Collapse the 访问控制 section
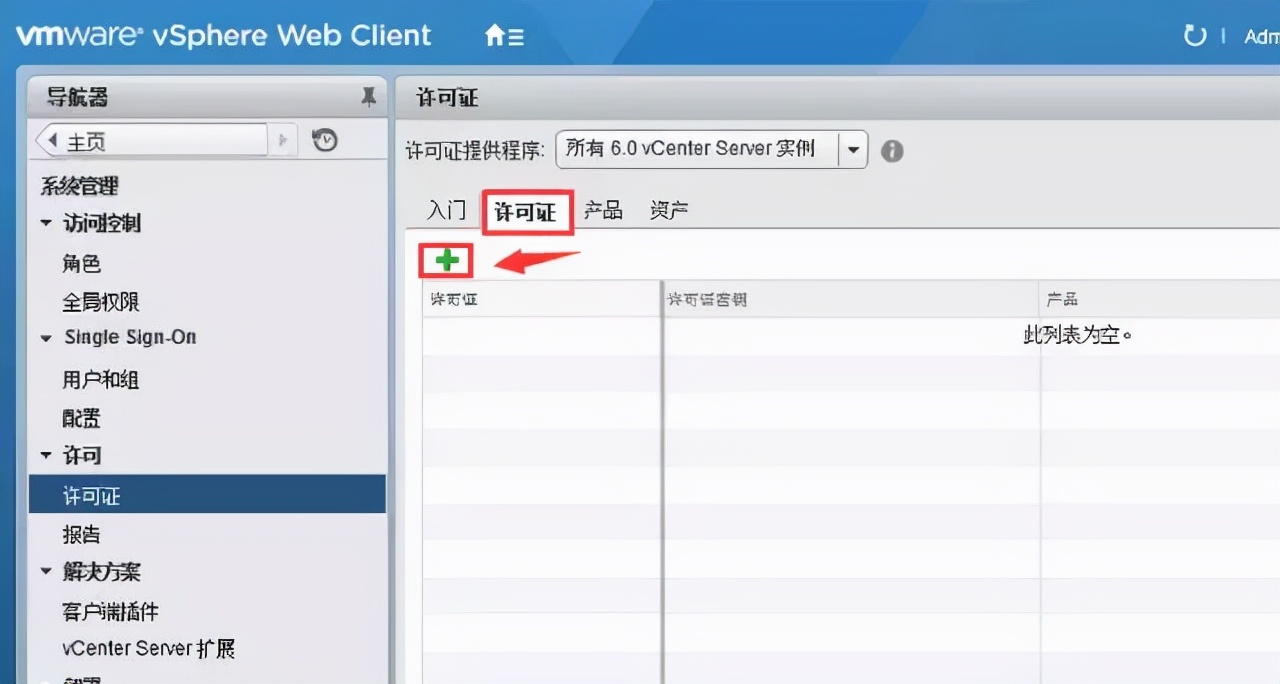The width and height of the screenshot is (1280, 684). click(46, 224)
